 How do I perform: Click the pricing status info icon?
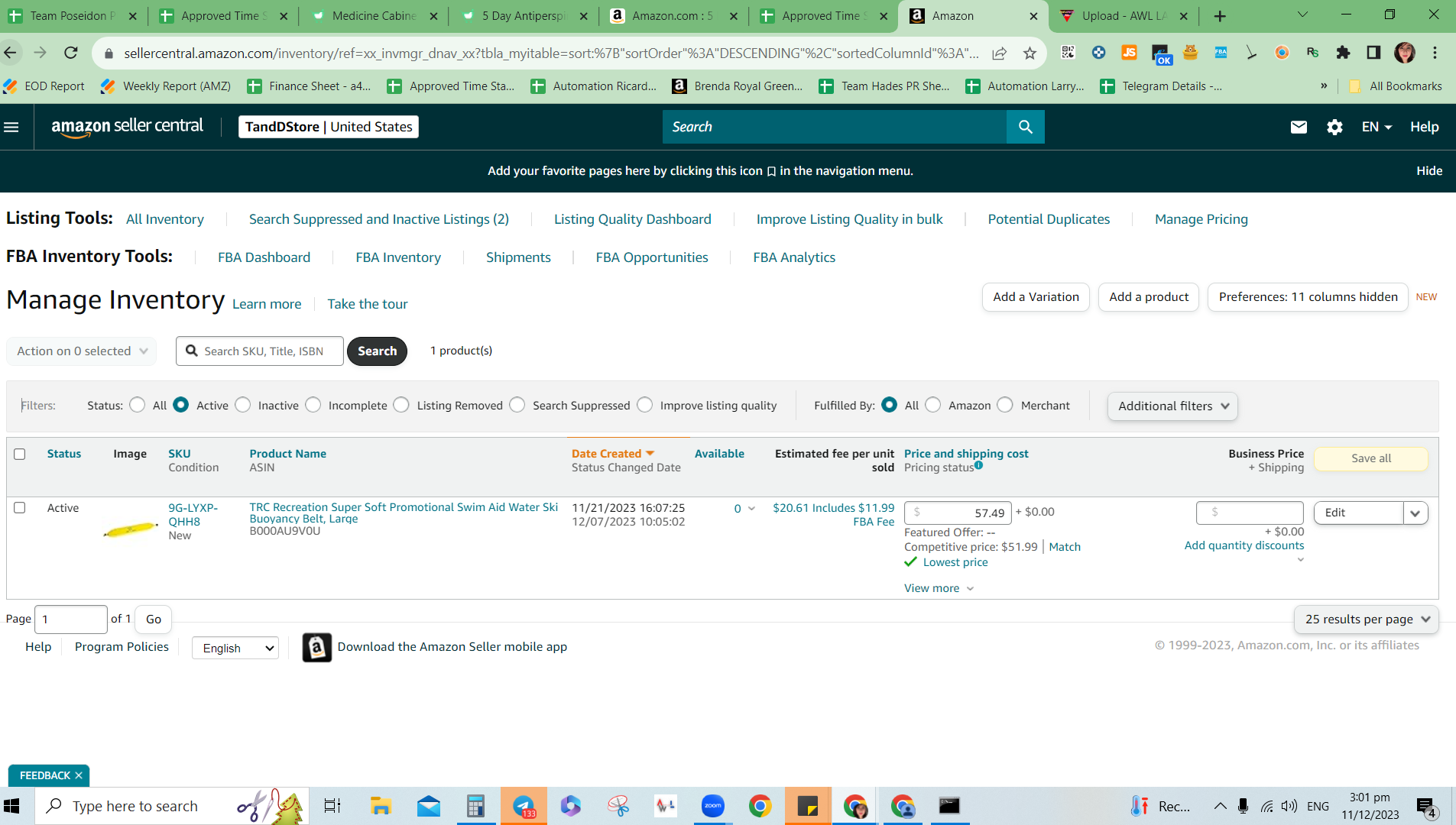pyautogui.click(x=979, y=465)
